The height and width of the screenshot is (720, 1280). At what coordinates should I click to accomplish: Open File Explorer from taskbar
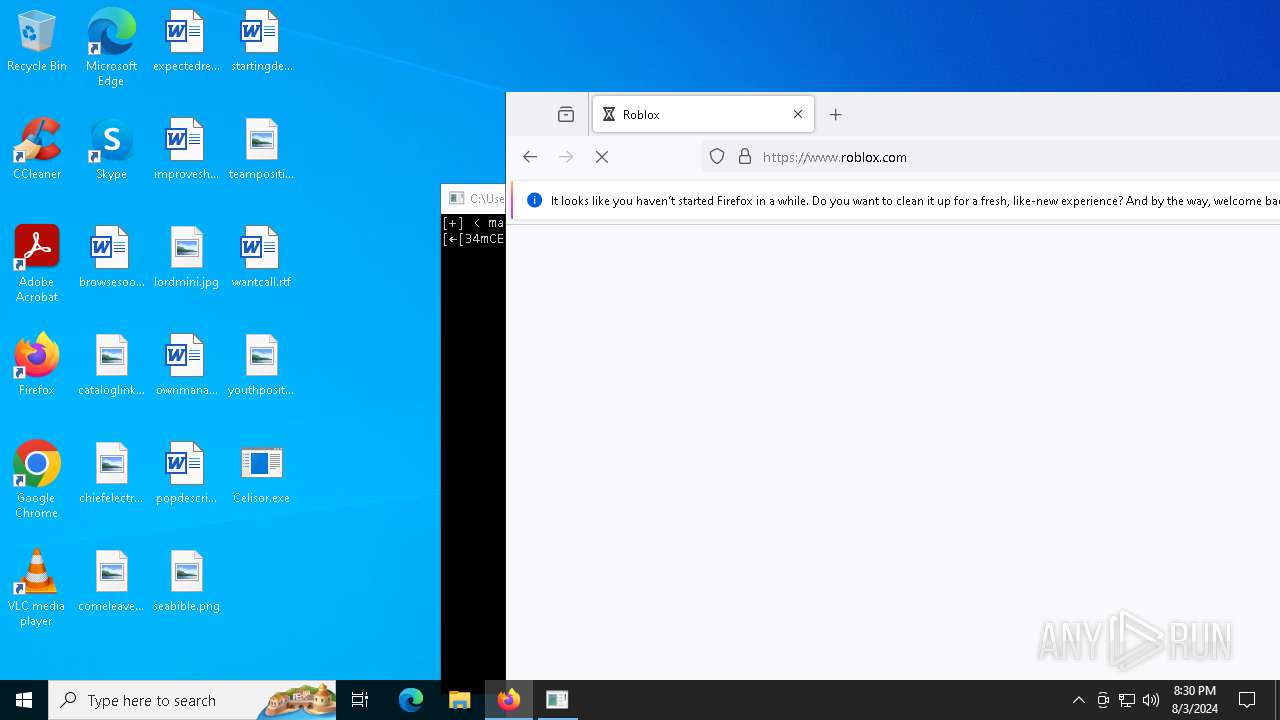(460, 700)
